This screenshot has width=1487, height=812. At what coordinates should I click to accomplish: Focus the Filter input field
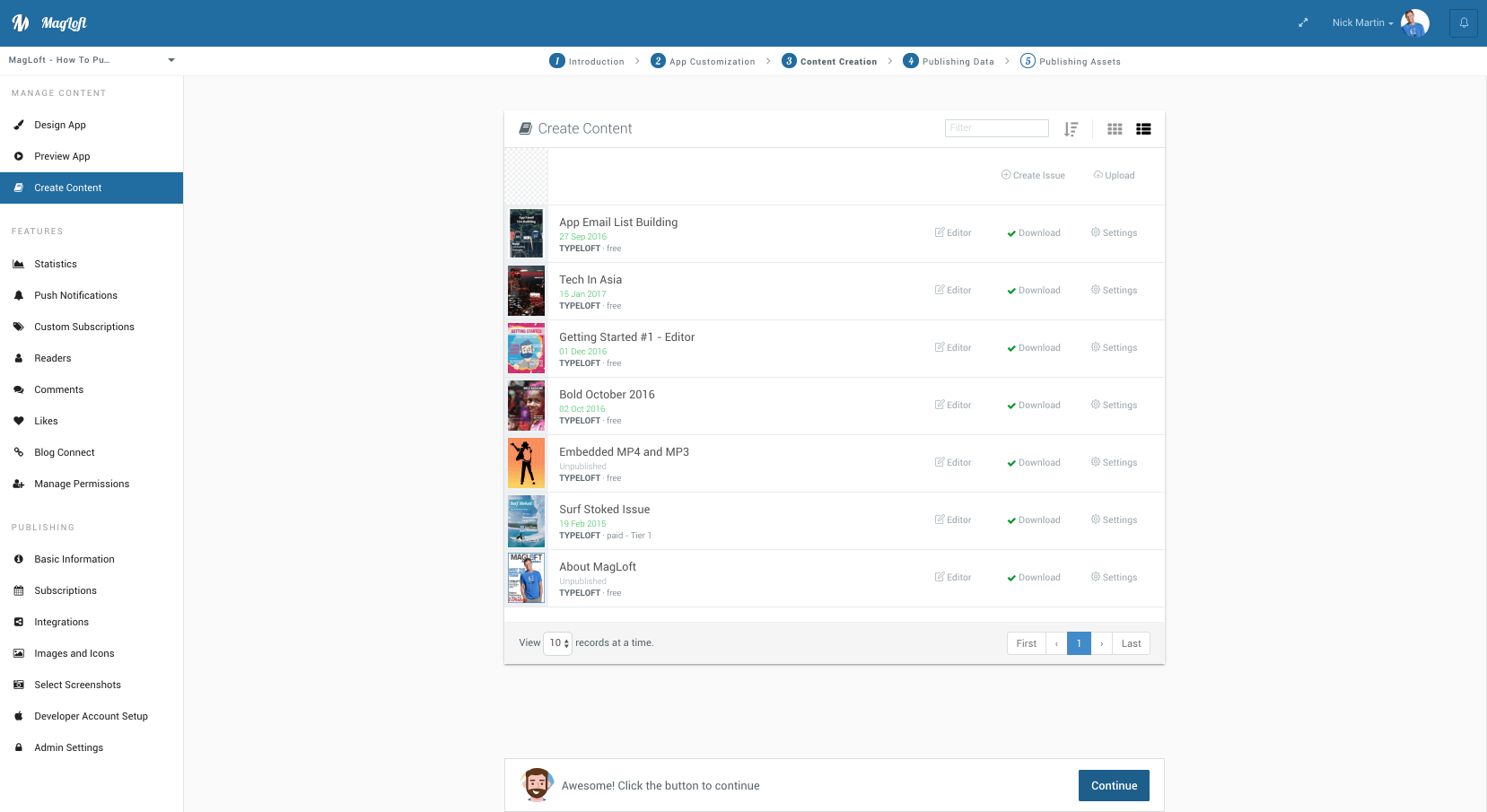(x=996, y=128)
